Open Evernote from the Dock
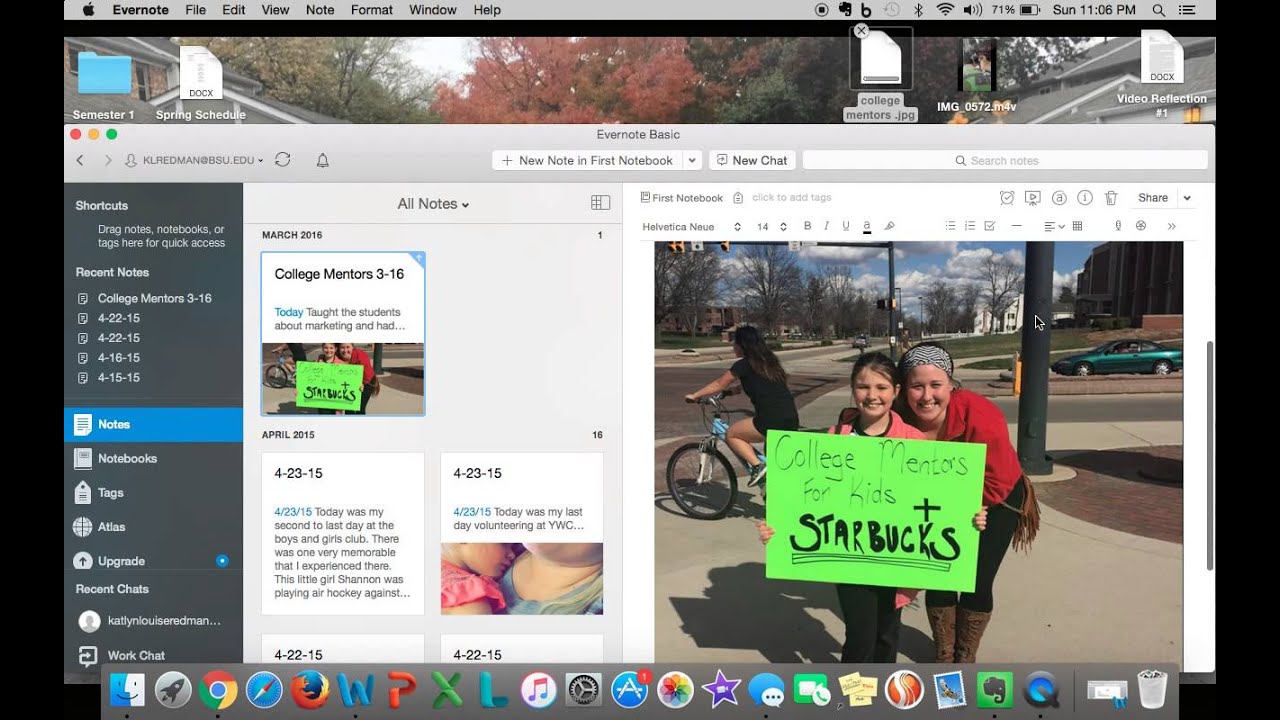The height and width of the screenshot is (720, 1280). coord(996,690)
